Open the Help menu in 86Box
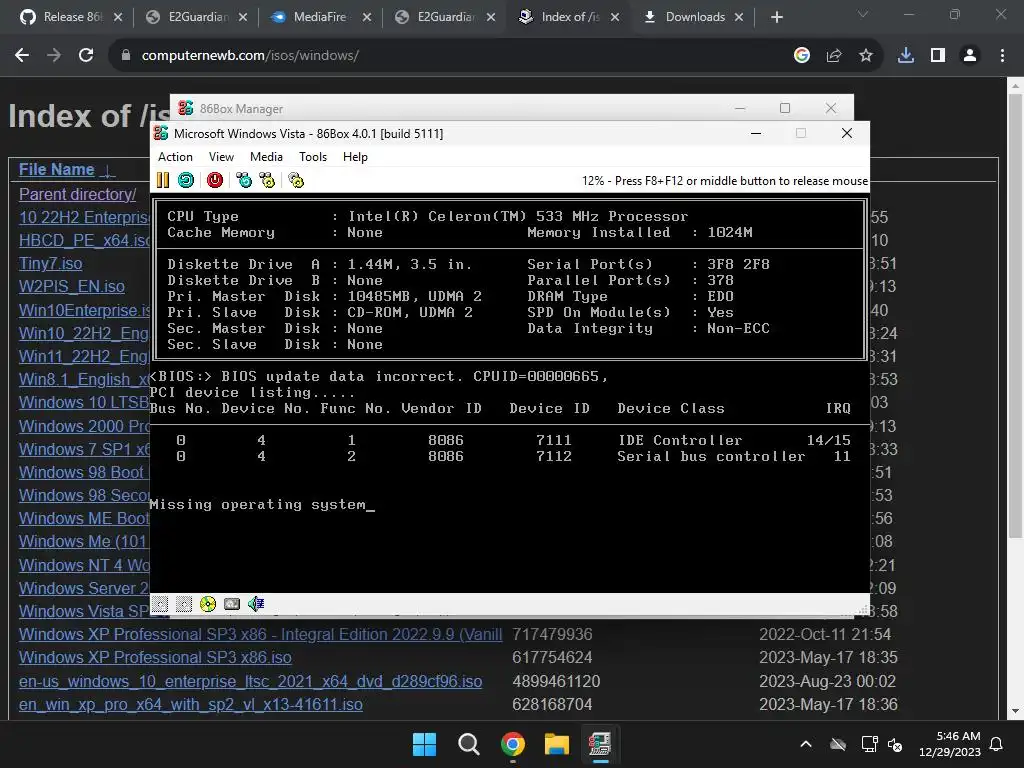Viewport: 1024px width, 768px height. [355, 157]
